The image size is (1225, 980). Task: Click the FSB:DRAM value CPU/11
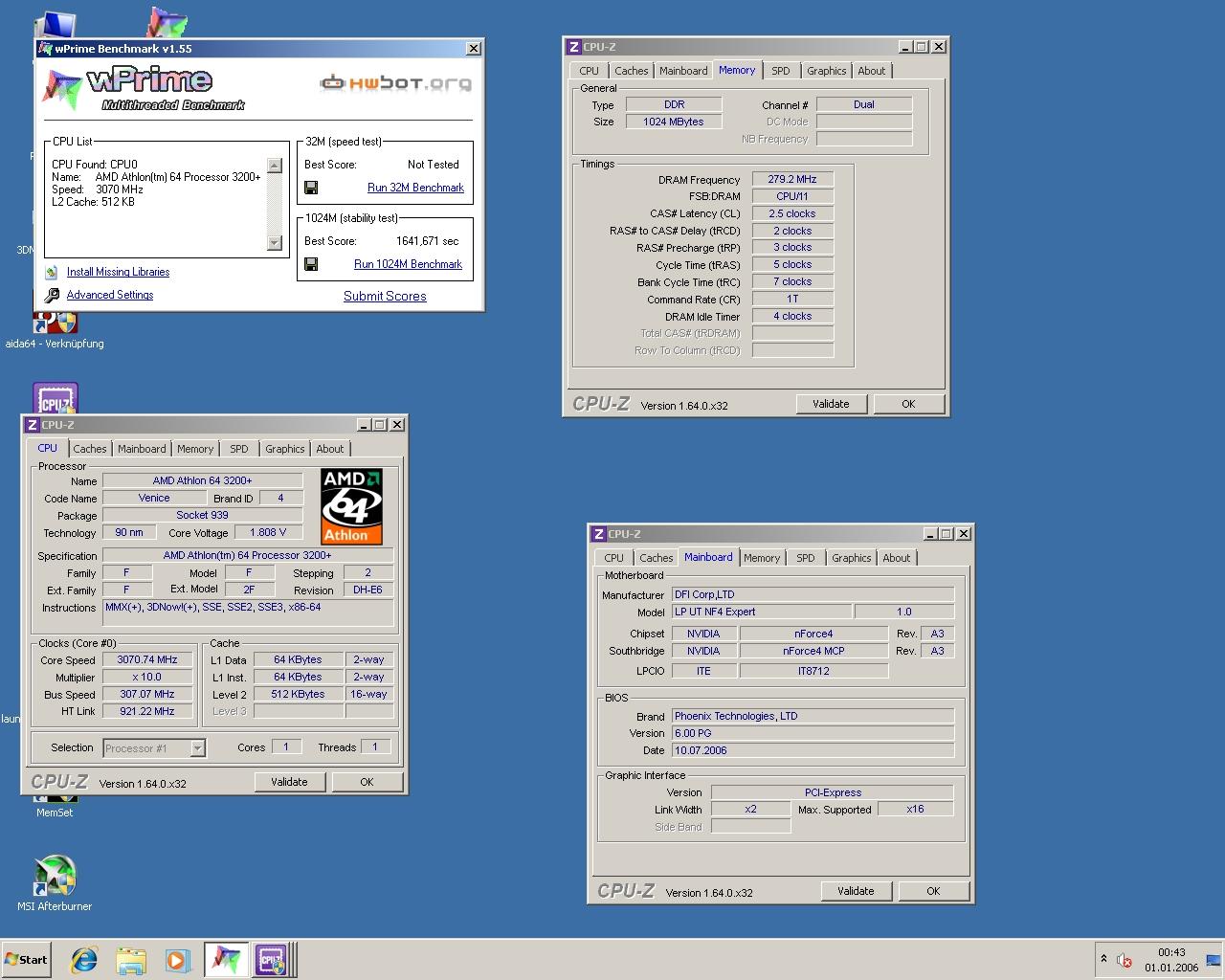[x=792, y=196]
